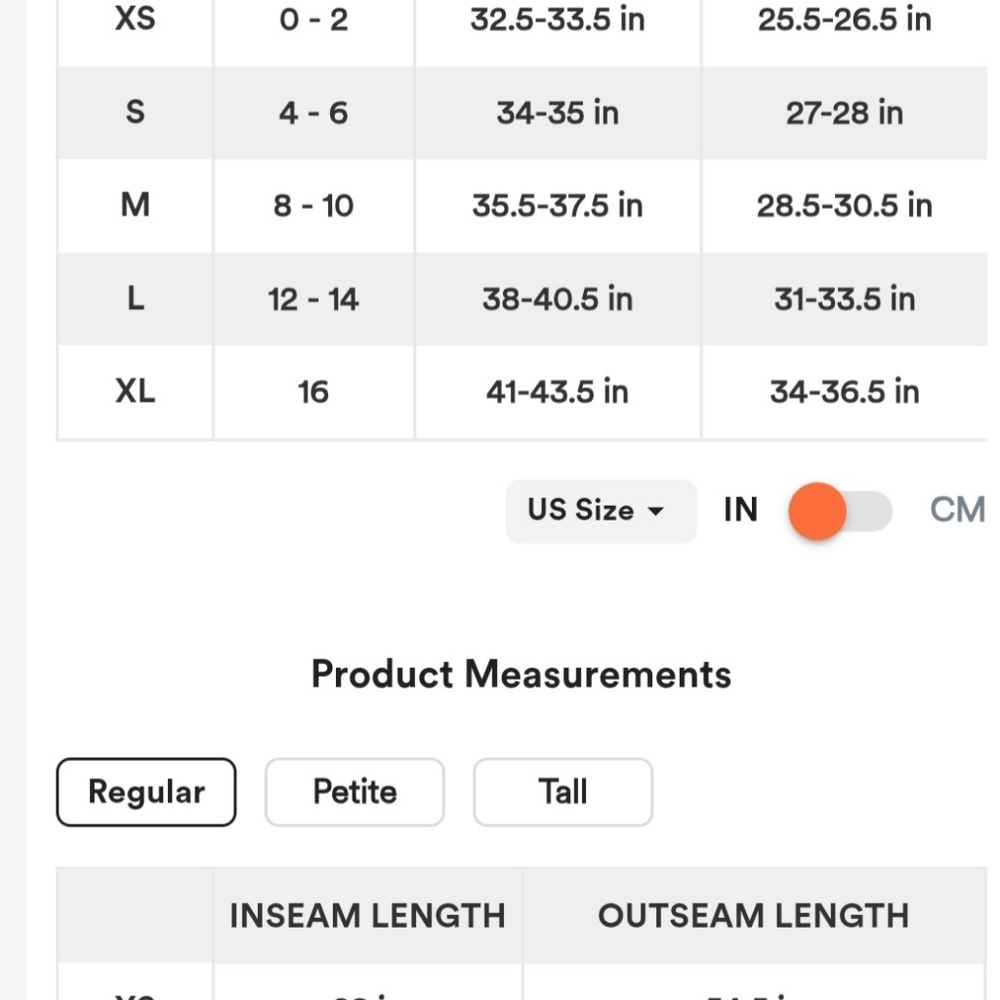The height and width of the screenshot is (1000, 1000).
Task: Click the US Size dropdown arrow
Action: [656, 511]
